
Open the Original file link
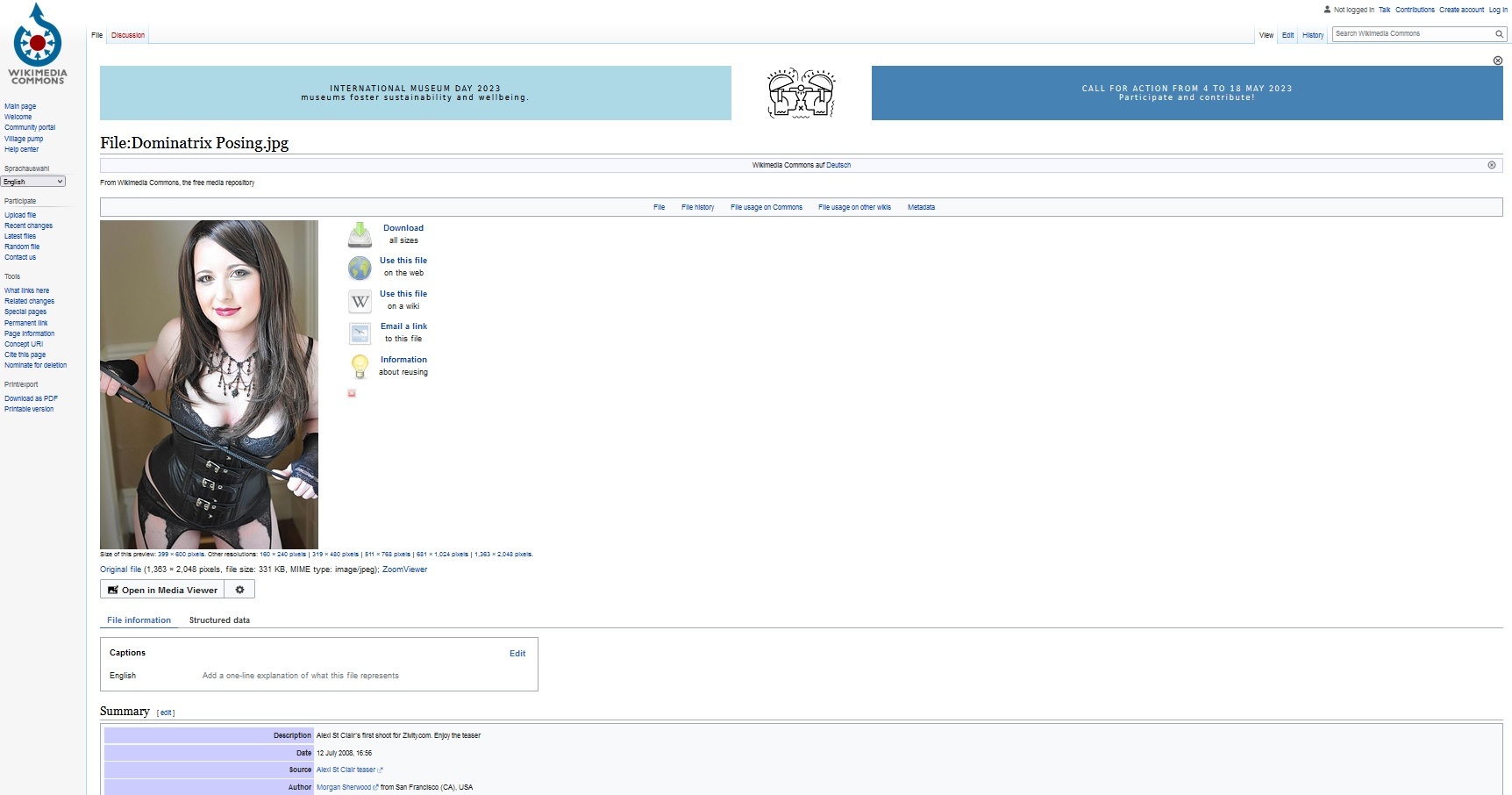120,569
